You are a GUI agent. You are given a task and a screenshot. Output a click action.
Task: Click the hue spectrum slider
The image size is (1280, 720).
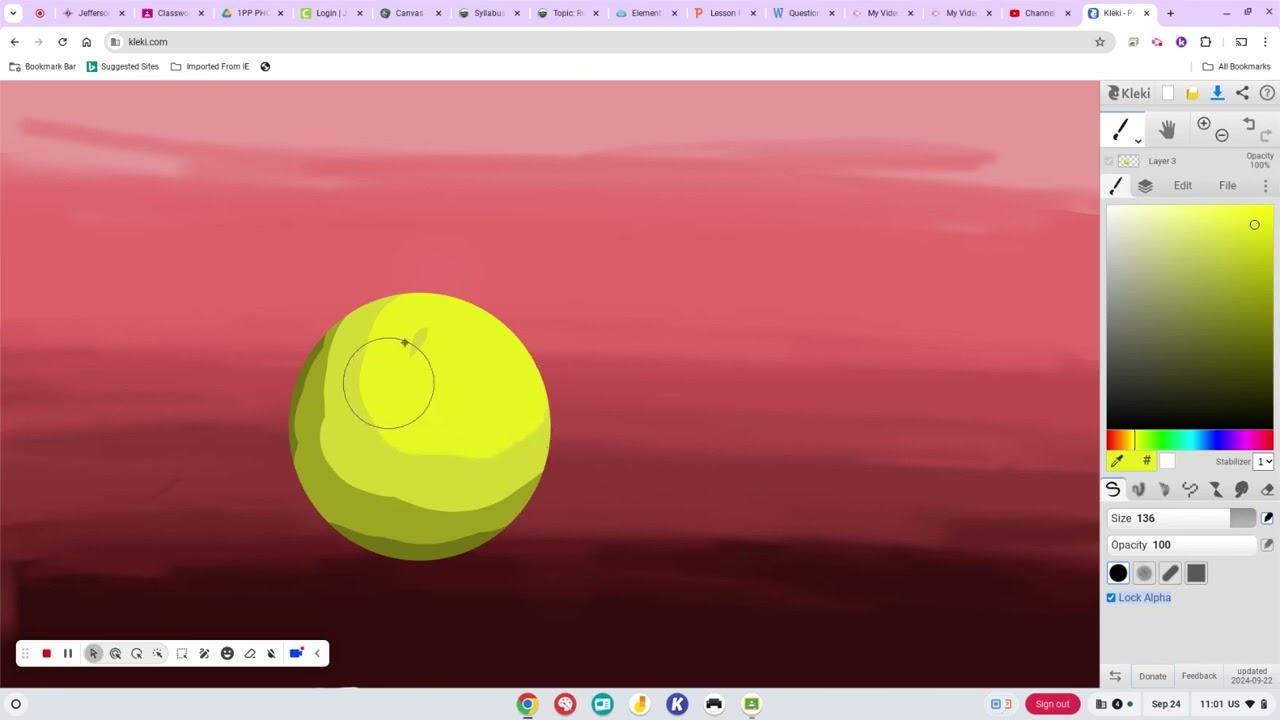(x=1190, y=440)
